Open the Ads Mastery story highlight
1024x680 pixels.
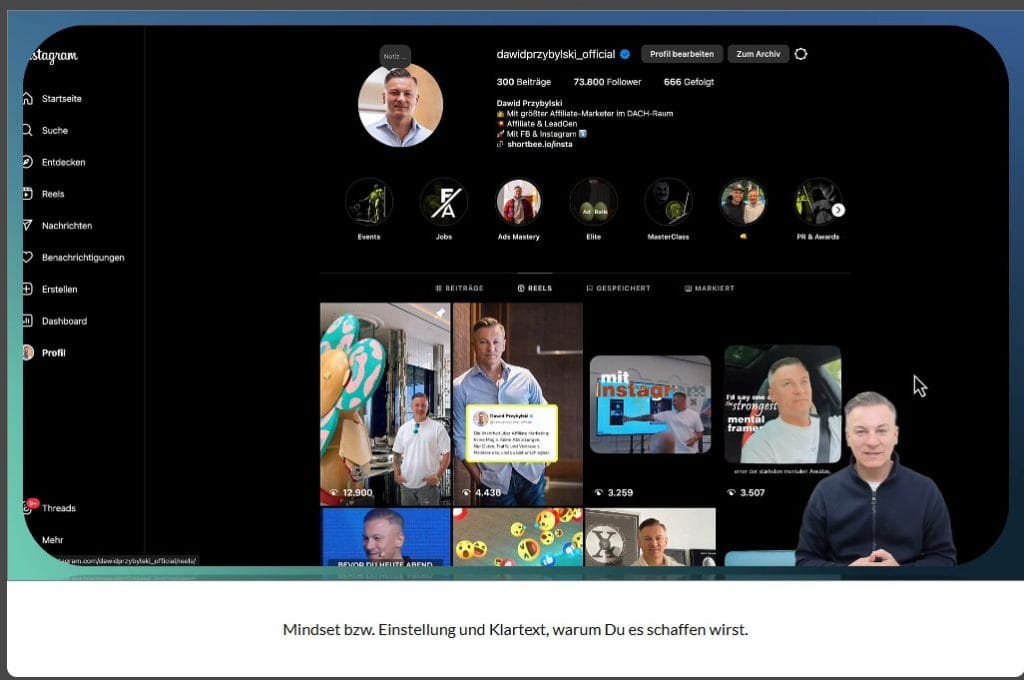coord(518,202)
